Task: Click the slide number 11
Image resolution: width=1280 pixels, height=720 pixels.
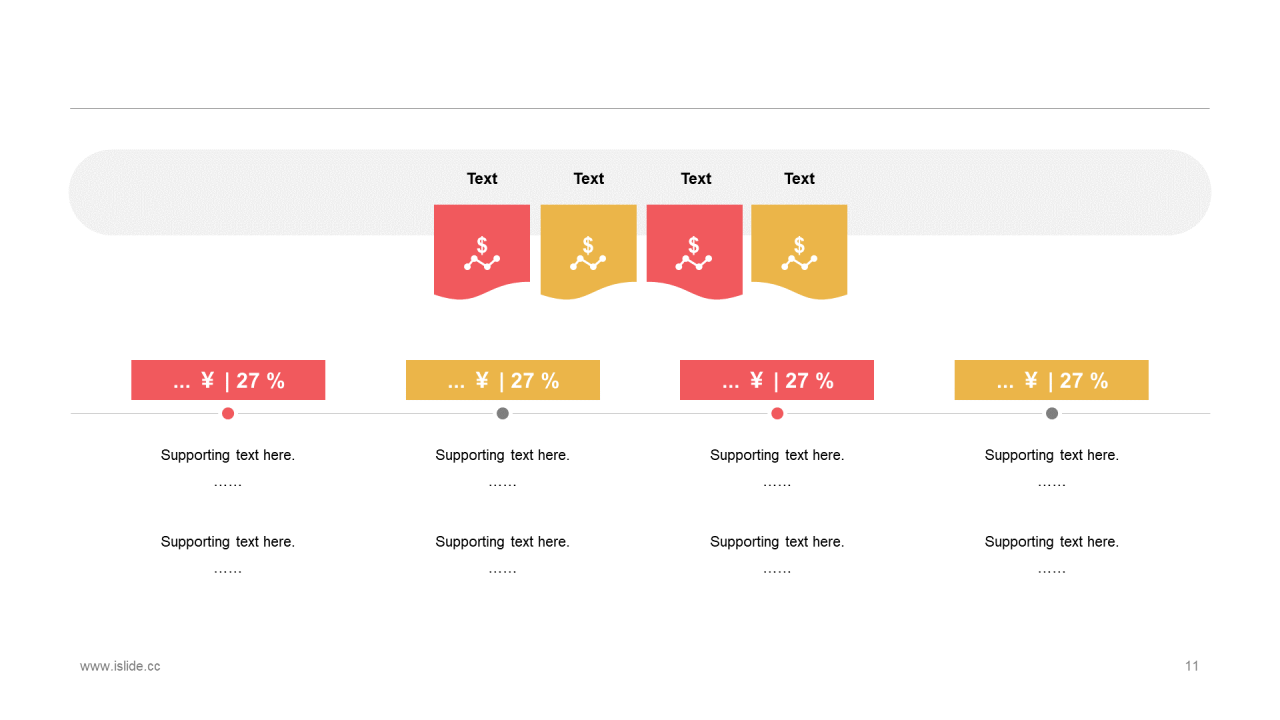Action: pyautogui.click(x=1192, y=666)
